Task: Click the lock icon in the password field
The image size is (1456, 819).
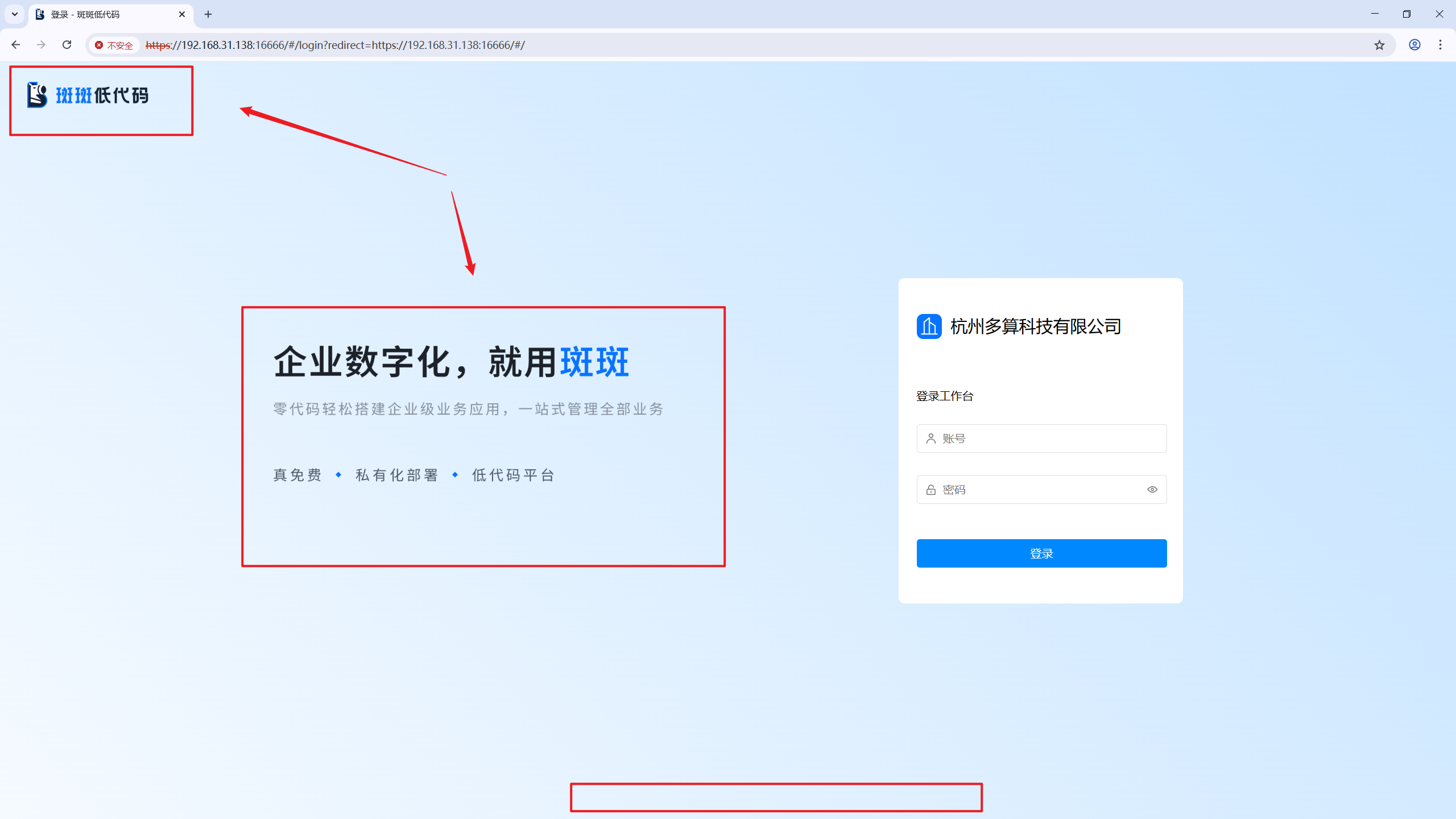Action: 930,490
